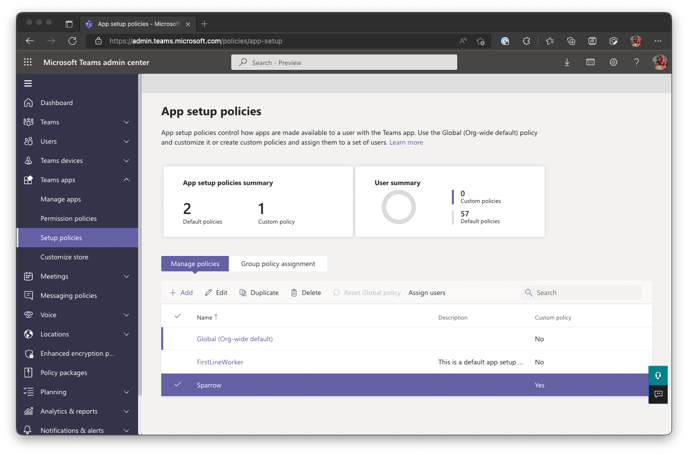Open Customize store in sidebar
Viewport: 688px width, 455px height.
tap(64, 257)
